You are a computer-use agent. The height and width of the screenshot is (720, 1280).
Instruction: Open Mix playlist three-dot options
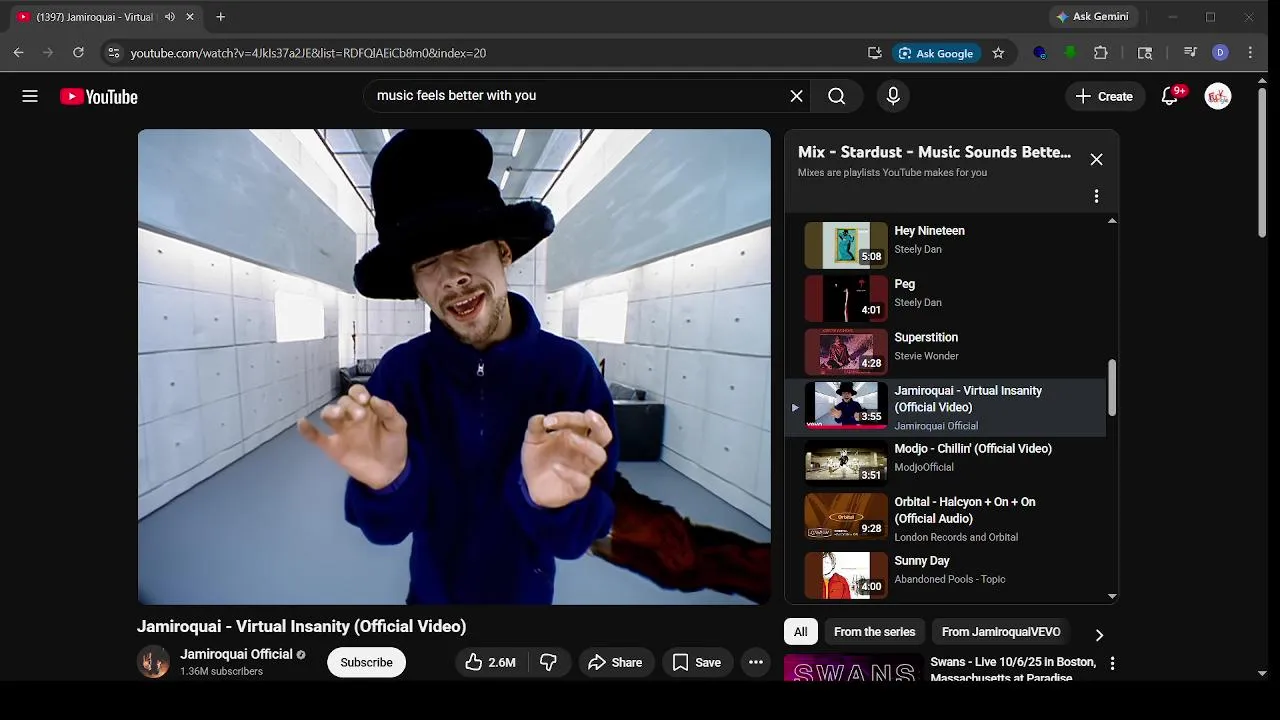1096,196
